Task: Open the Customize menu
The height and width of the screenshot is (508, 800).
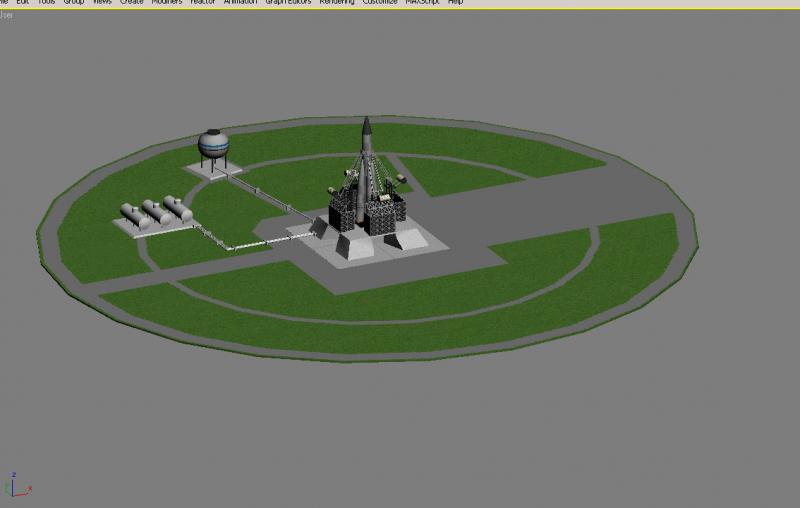Action: click(380, 2)
